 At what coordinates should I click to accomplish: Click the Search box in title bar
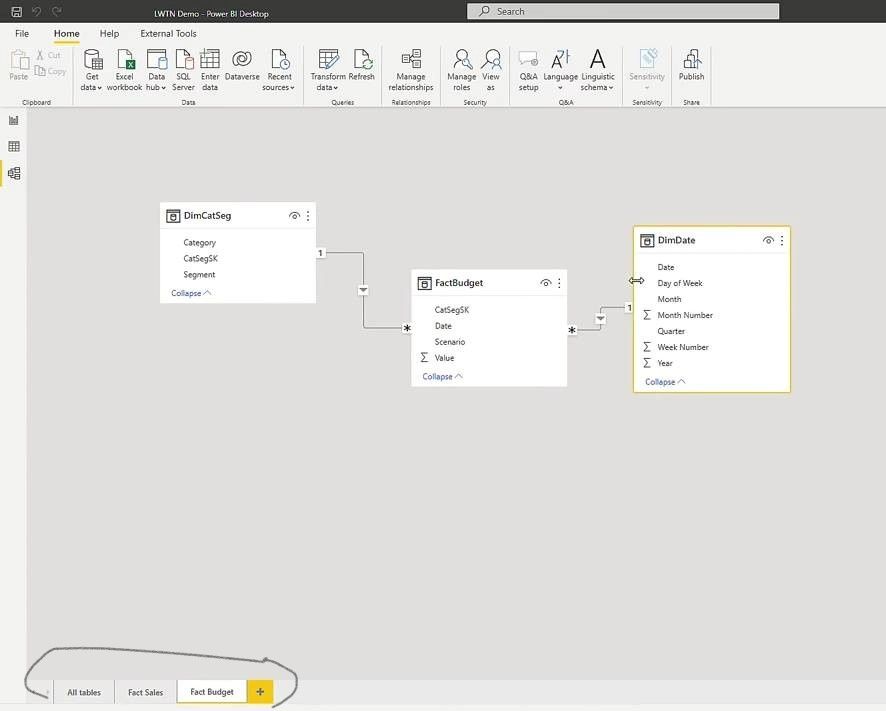(623, 11)
